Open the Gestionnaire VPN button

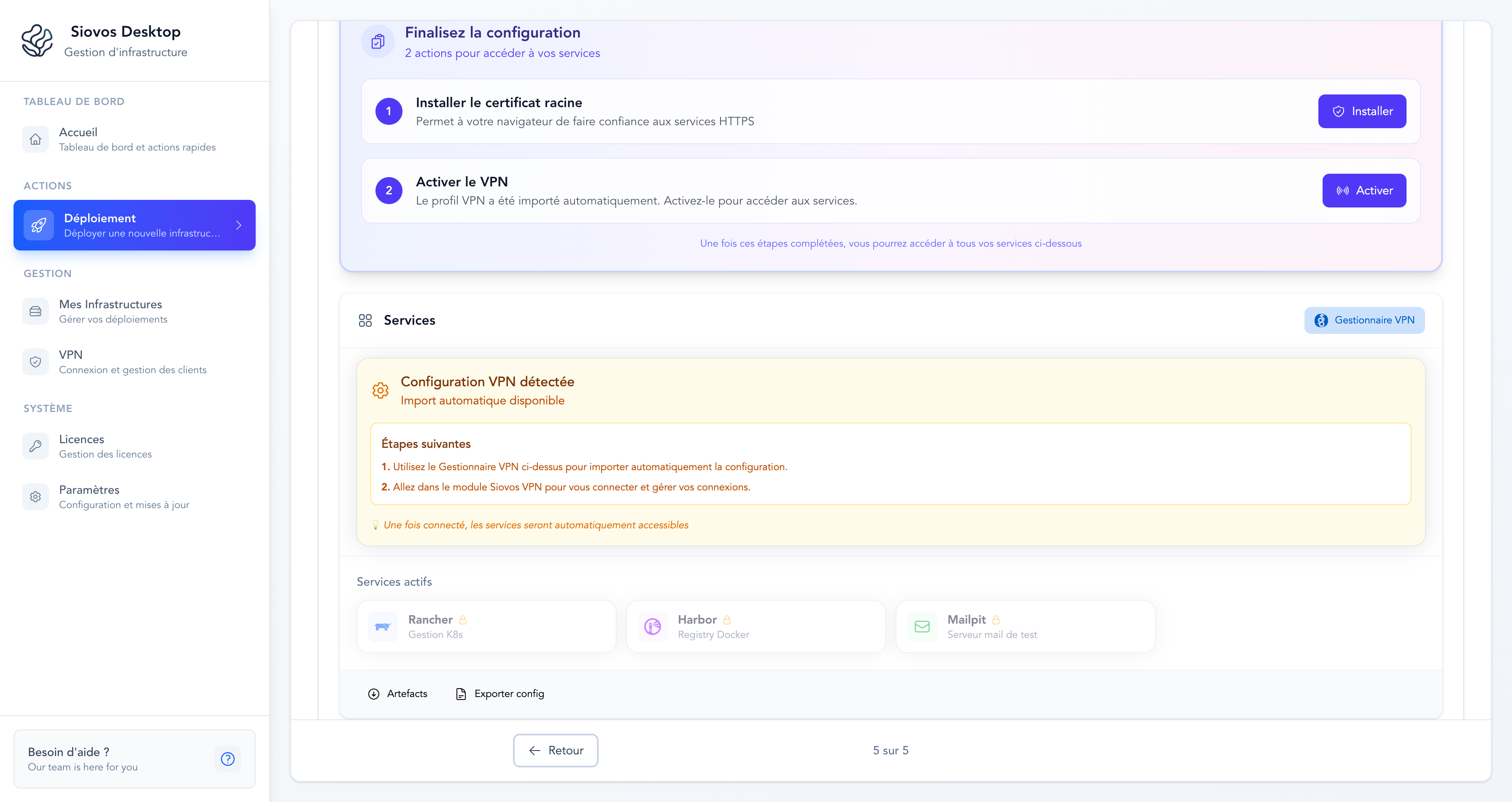click(1364, 320)
